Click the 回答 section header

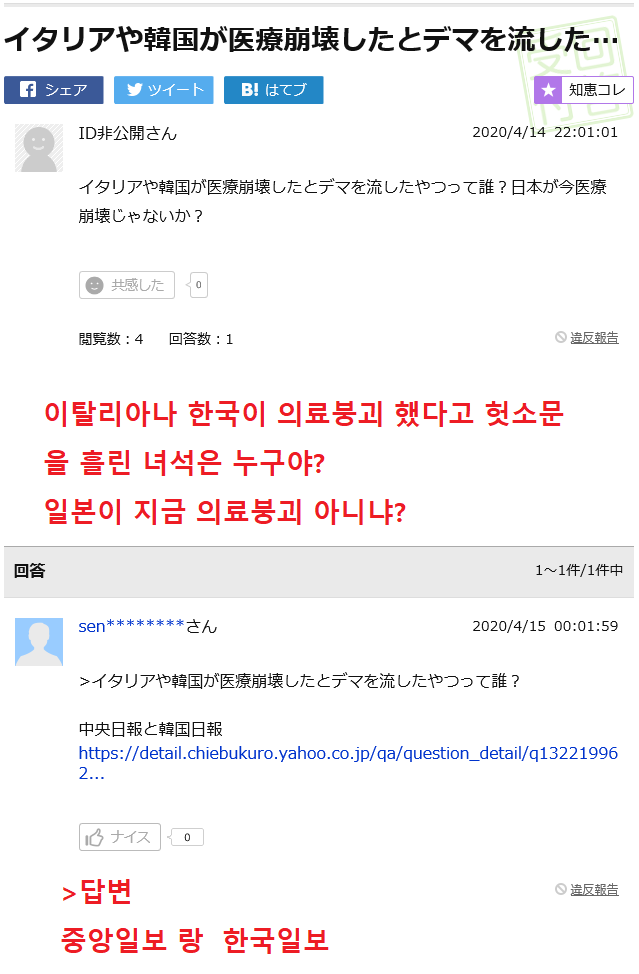[30, 571]
